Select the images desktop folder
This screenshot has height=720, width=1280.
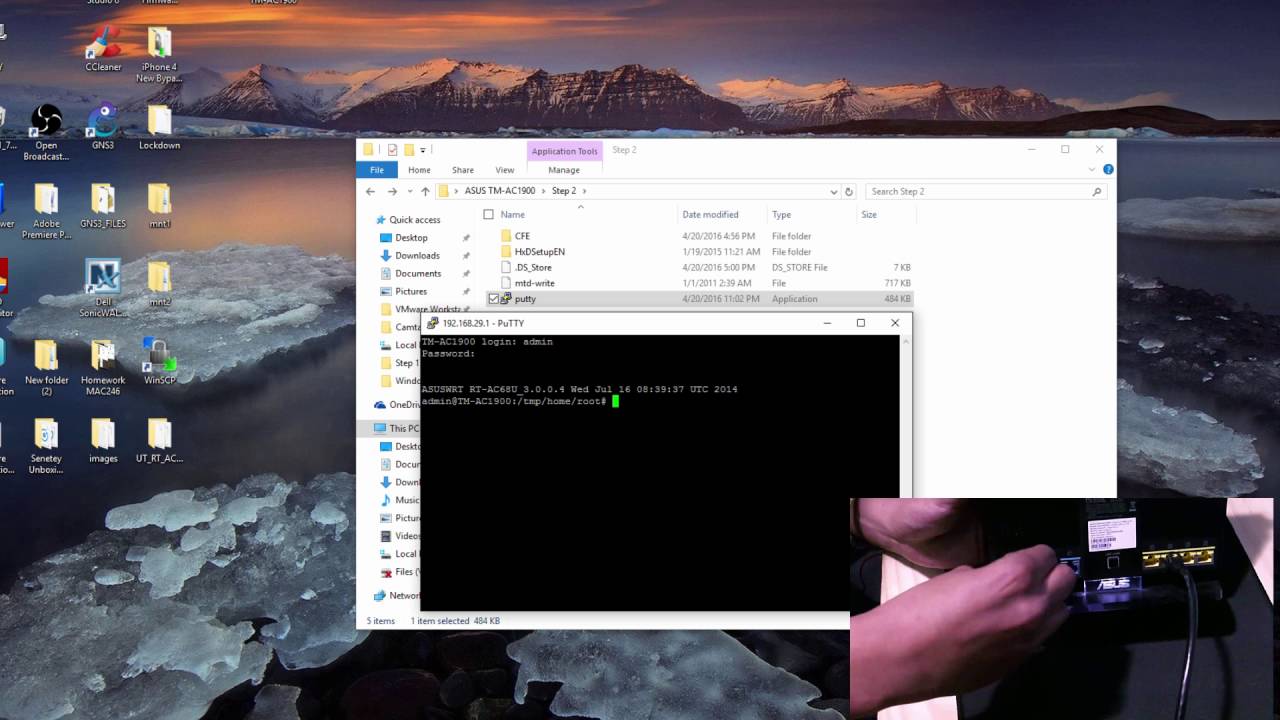(x=103, y=440)
